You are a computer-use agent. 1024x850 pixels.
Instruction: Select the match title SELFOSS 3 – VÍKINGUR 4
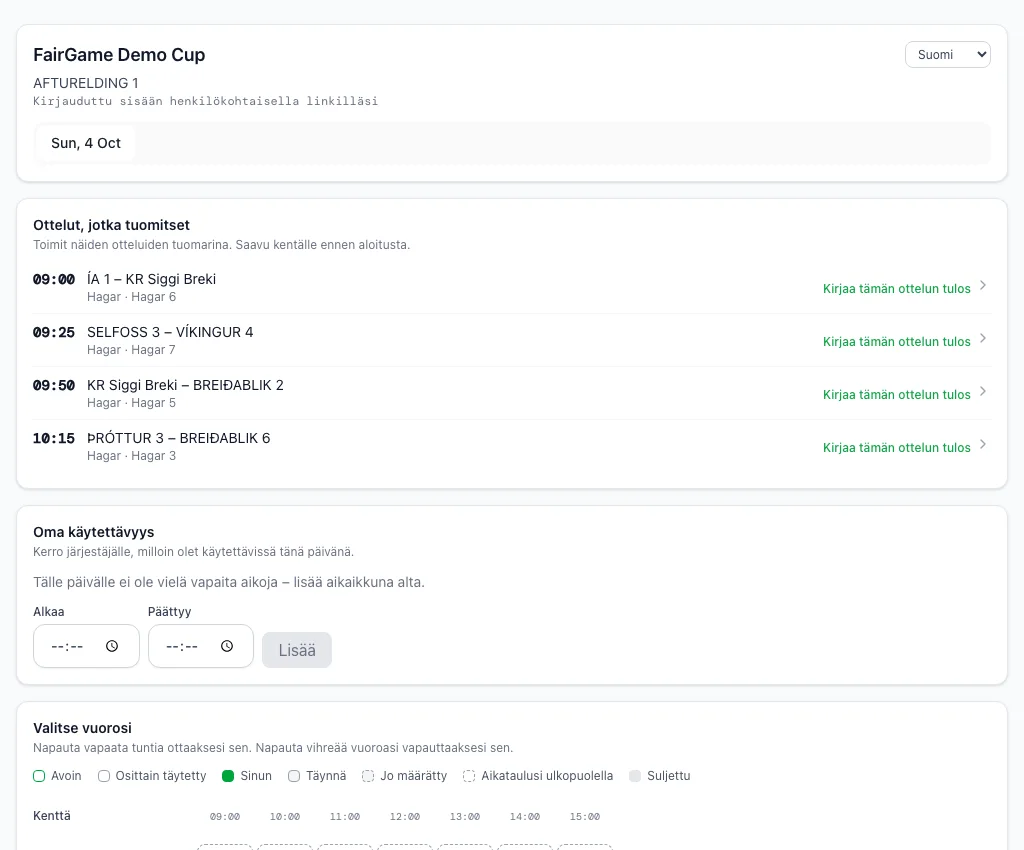pyautogui.click(x=170, y=332)
